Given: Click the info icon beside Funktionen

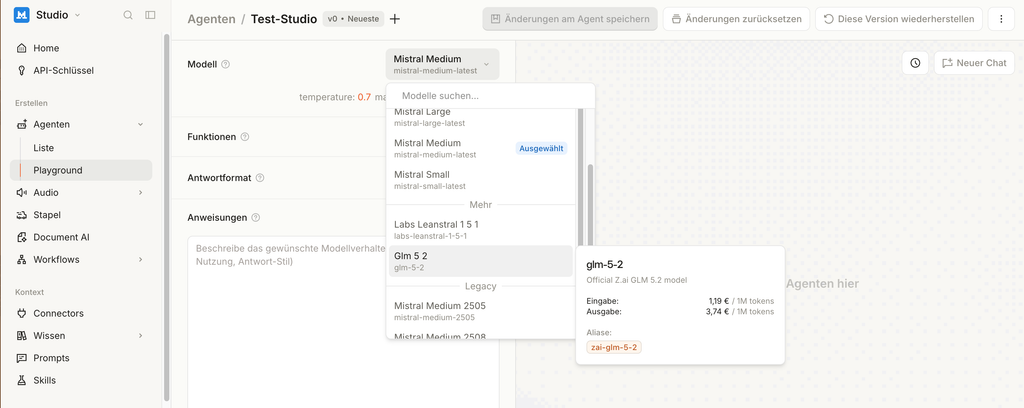Looking at the screenshot, I should 245,137.
